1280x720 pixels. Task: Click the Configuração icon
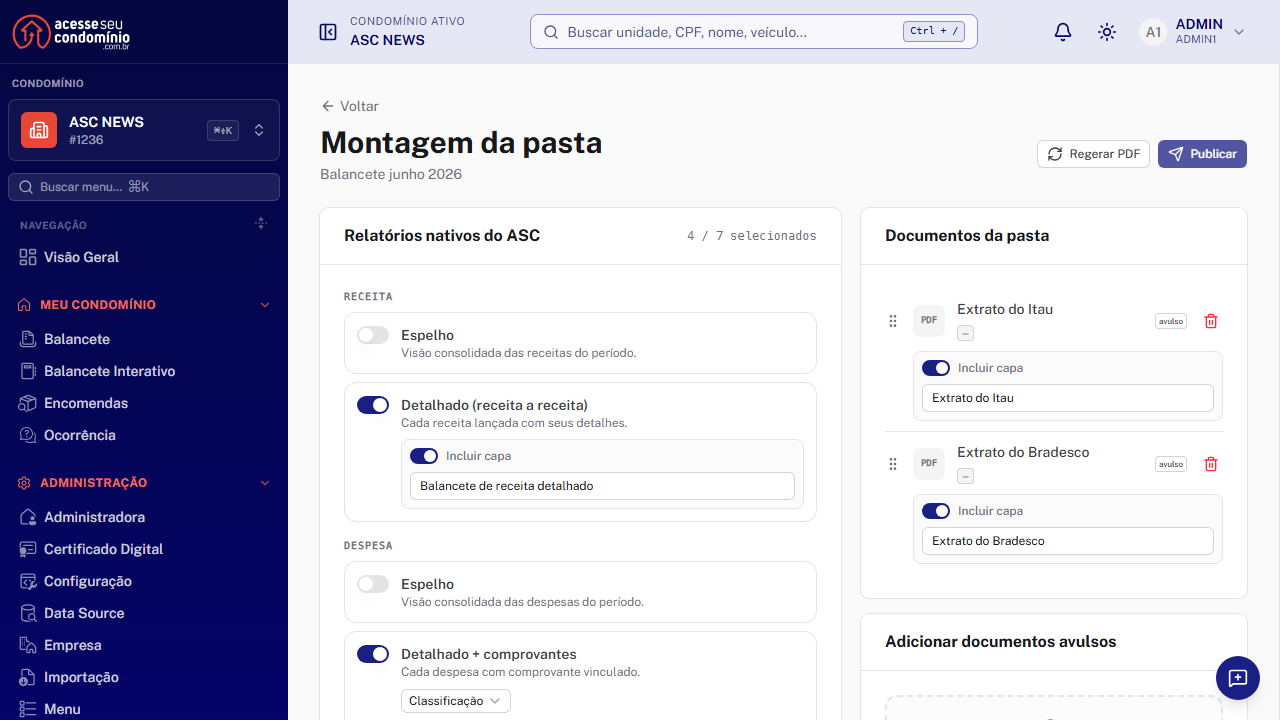[x=28, y=581]
